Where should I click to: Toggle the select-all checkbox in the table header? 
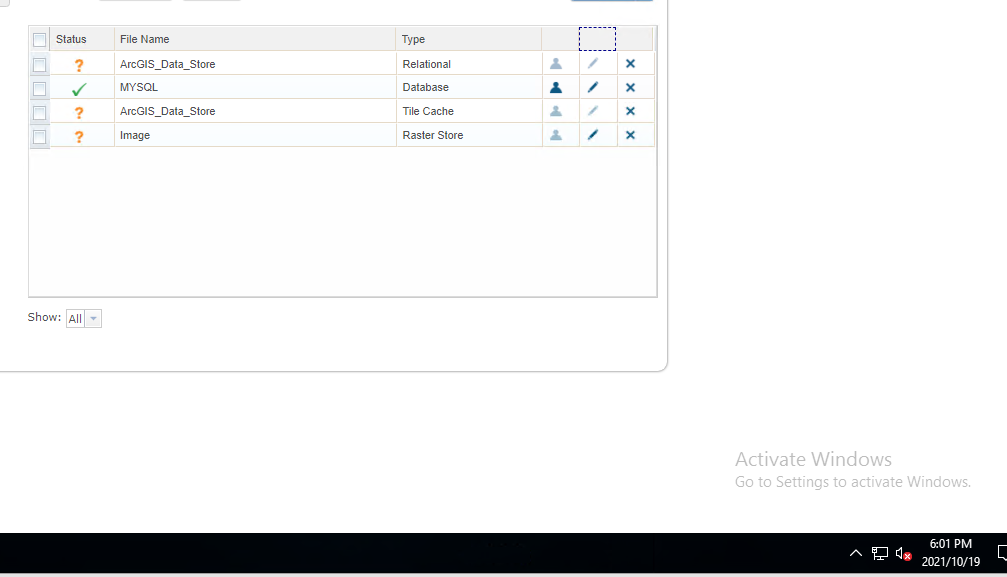39,39
